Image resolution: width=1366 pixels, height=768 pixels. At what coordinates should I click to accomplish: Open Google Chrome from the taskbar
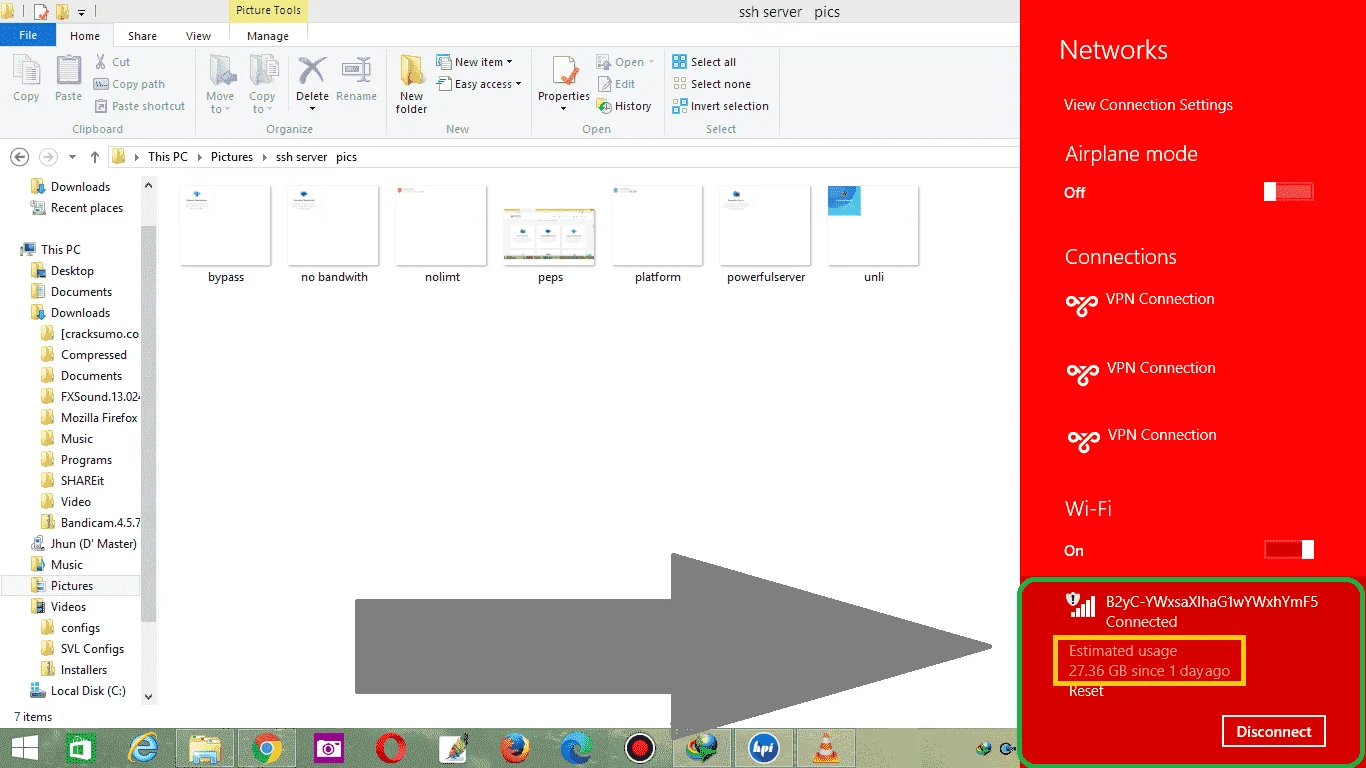(266, 748)
